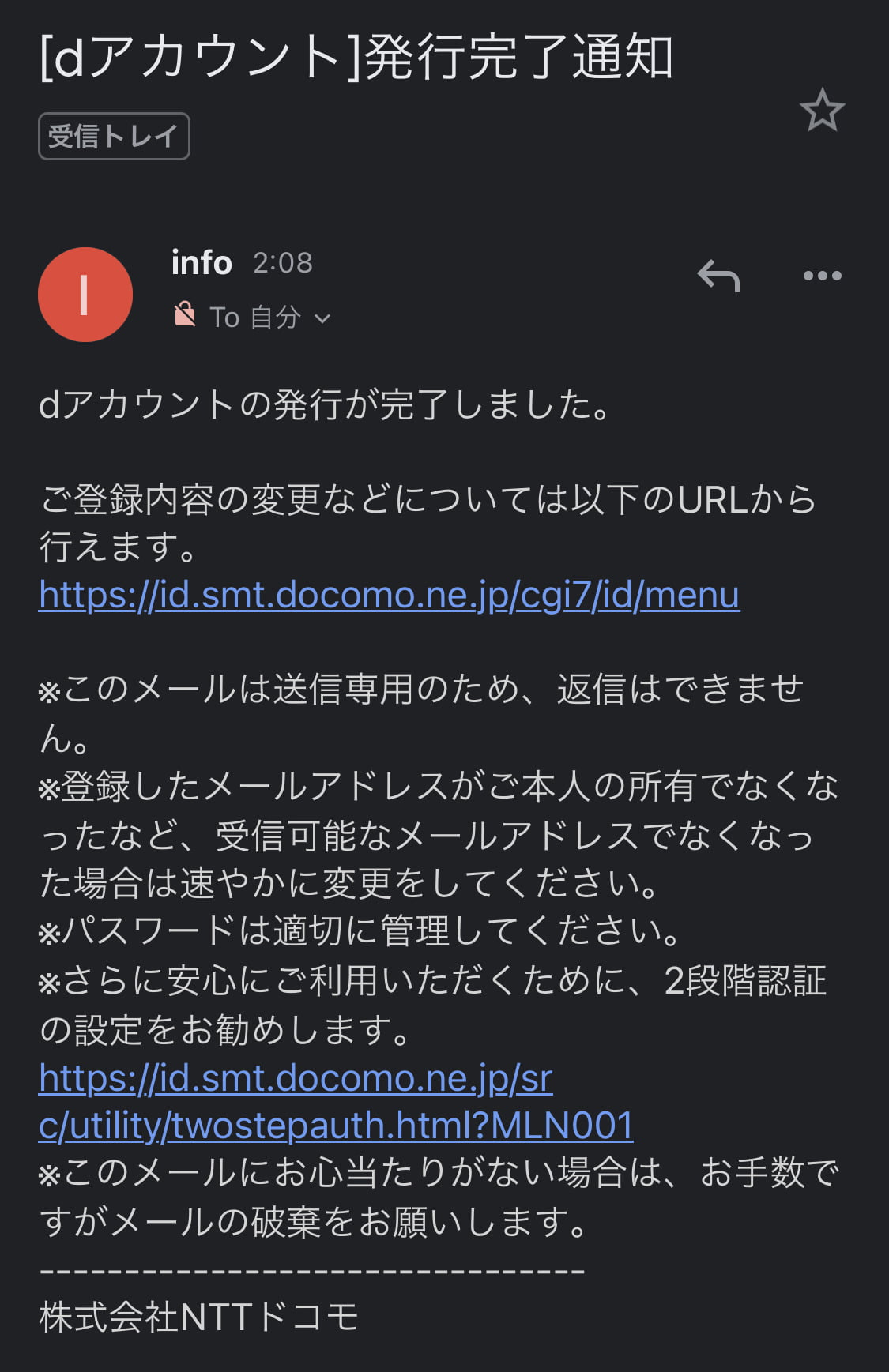The width and height of the screenshot is (889, 1372).
Task: Tap the パスワードは適切に管理 notice line
Action: 360,931
